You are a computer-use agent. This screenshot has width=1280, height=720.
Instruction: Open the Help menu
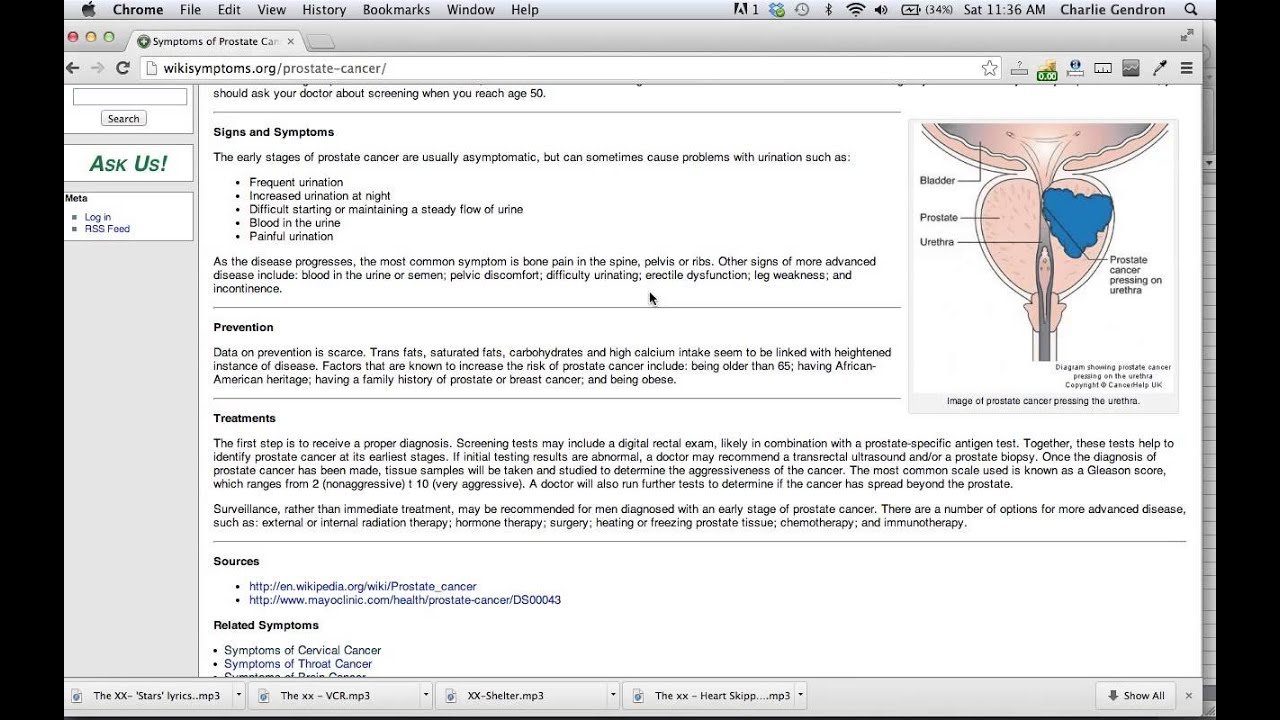(x=525, y=10)
